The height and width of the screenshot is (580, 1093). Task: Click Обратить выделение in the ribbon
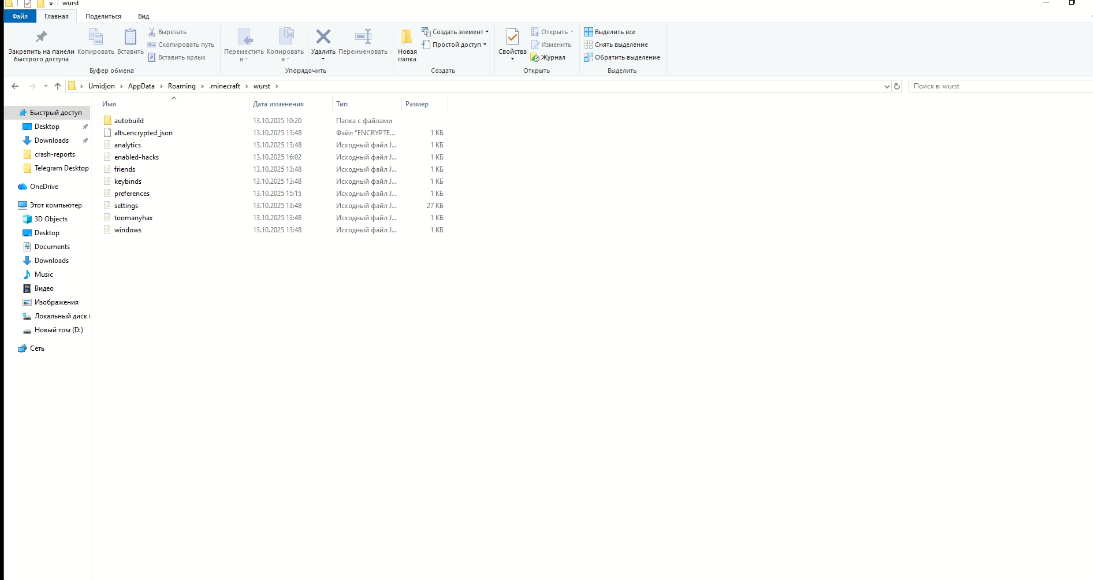click(621, 57)
